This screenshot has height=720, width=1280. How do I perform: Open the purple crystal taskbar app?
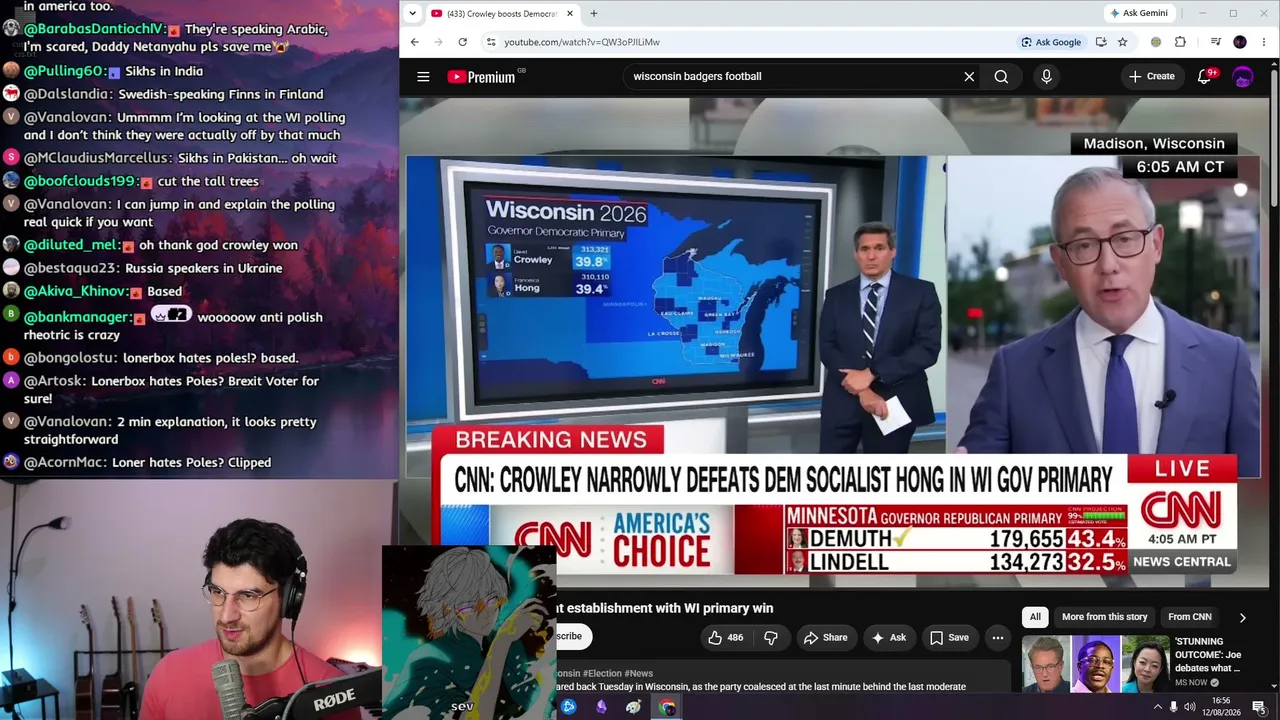[601, 707]
